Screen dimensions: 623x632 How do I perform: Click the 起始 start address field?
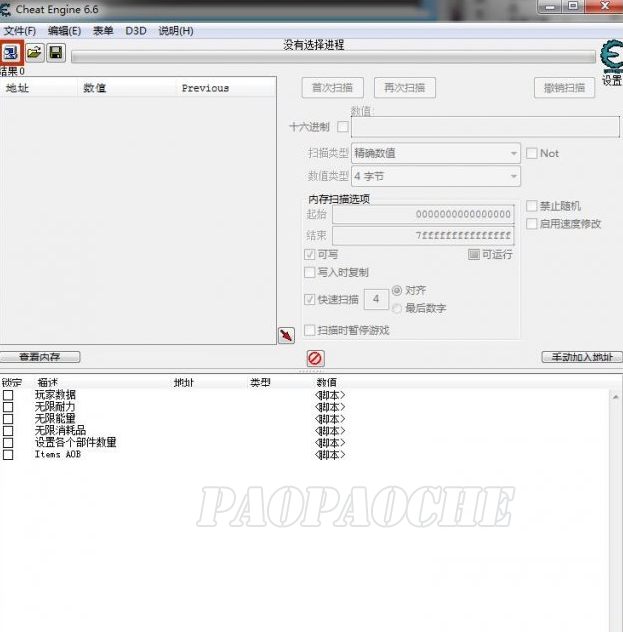tap(423, 214)
